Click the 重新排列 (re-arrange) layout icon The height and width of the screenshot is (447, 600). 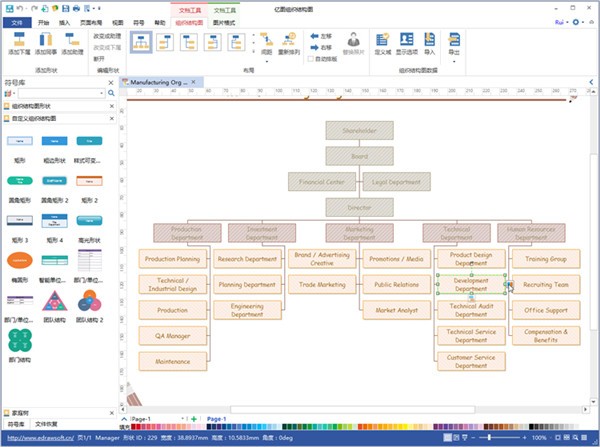pyautogui.click(x=288, y=42)
